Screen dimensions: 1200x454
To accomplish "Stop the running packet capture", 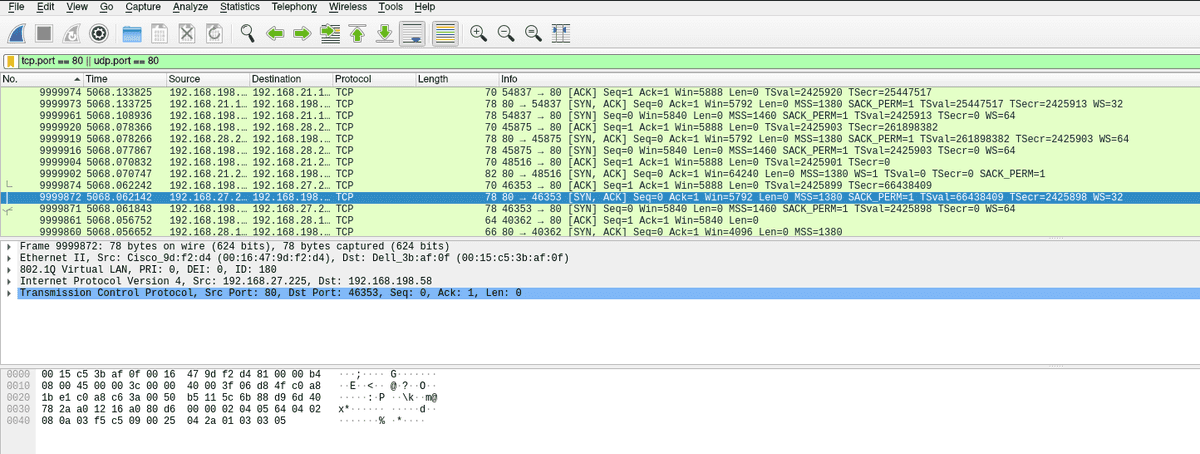I will 44,33.
